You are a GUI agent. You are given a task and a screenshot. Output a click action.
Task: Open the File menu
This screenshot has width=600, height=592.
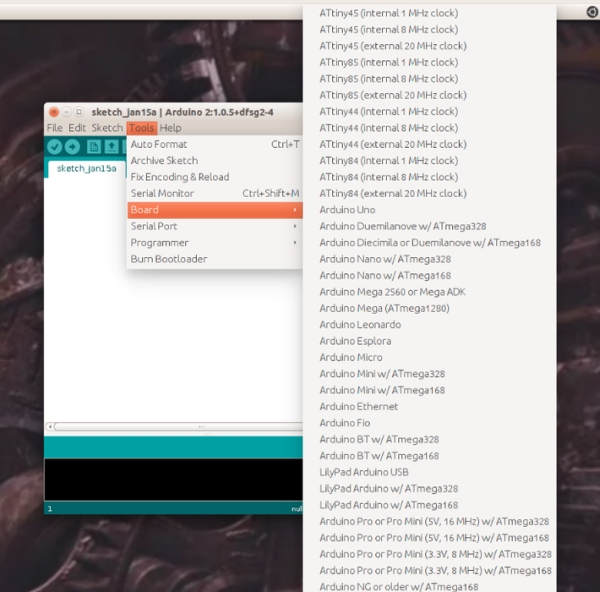coord(55,128)
